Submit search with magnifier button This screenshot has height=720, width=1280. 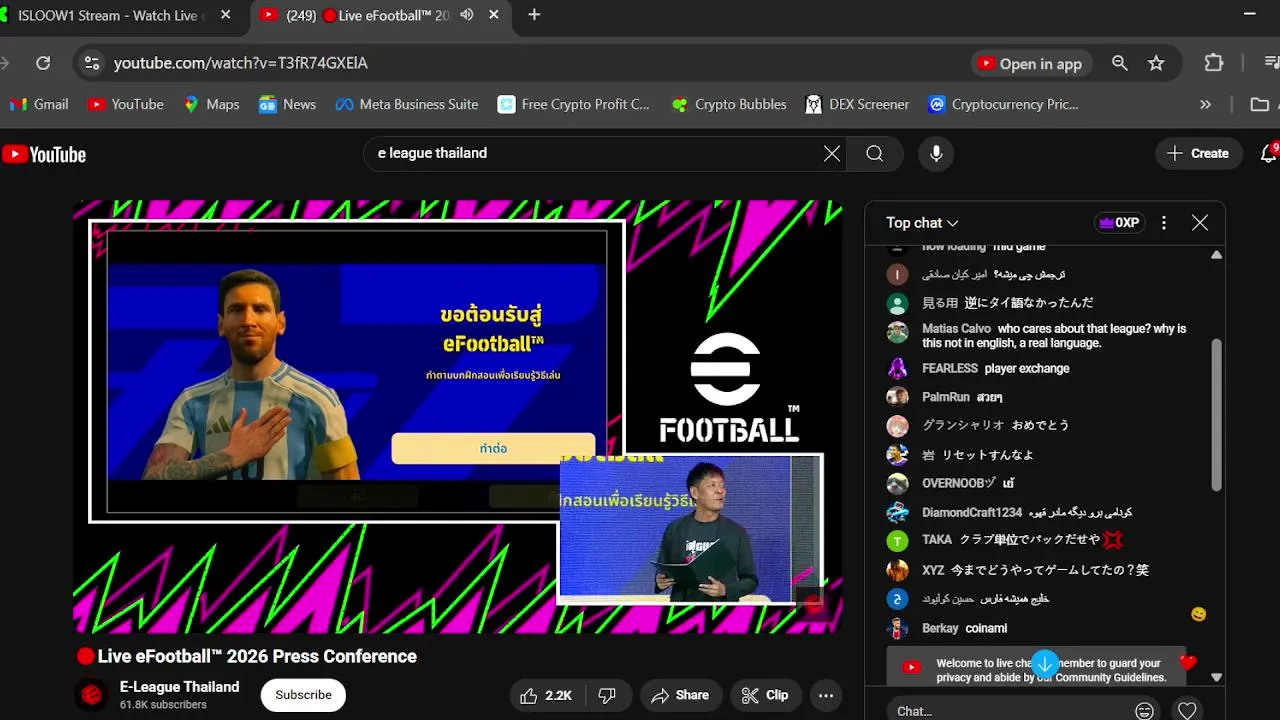point(875,153)
